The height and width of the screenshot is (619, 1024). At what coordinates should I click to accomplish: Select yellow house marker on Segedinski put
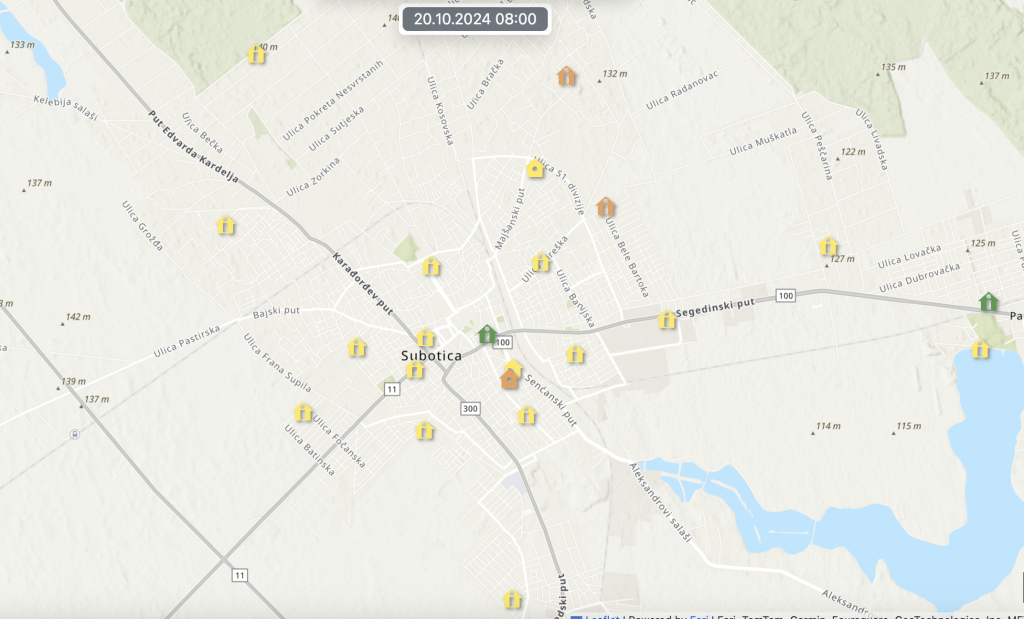[x=667, y=320]
